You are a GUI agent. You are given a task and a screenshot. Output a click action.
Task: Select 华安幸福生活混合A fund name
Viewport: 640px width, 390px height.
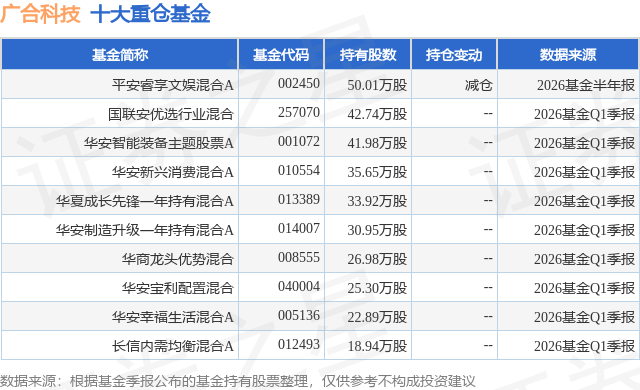click(x=173, y=317)
